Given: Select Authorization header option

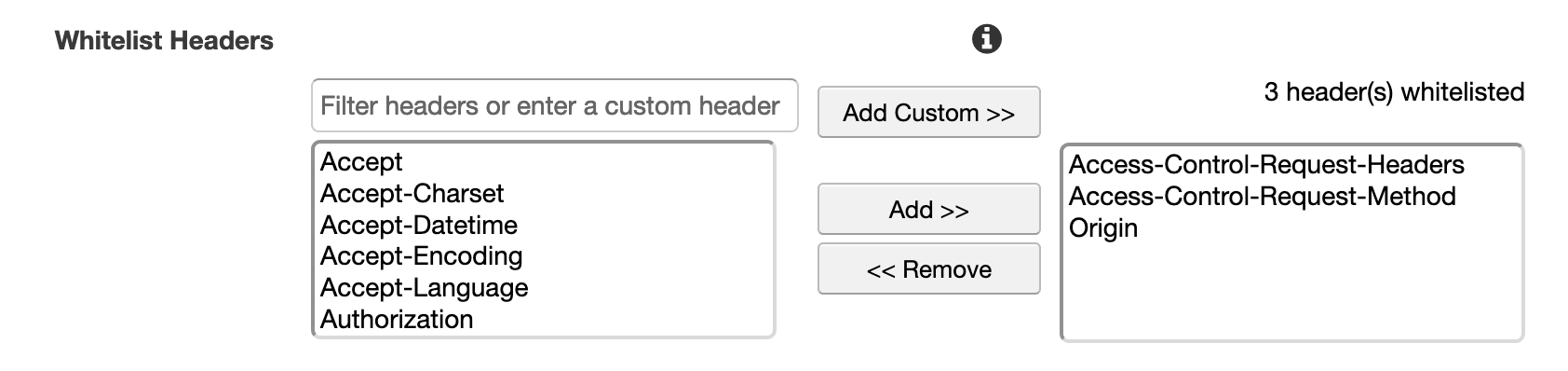Looking at the screenshot, I should (544, 319).
